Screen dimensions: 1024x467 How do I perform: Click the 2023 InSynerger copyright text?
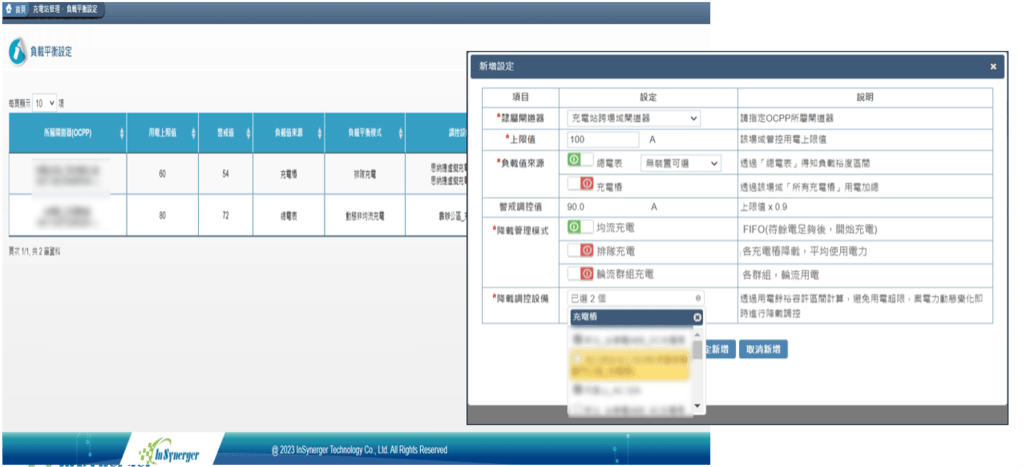click(359, 449)
